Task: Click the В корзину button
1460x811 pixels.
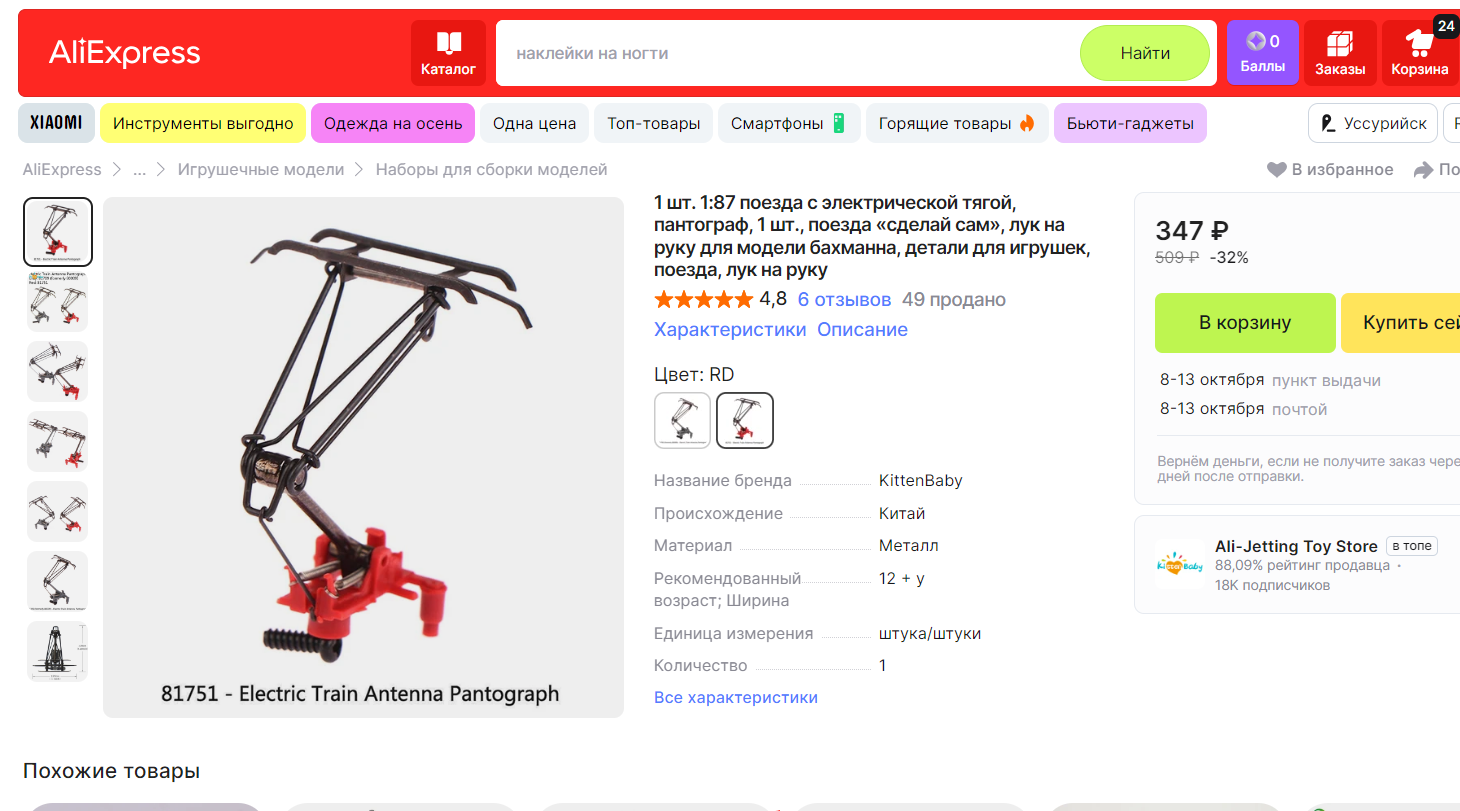Action: [x=1245, y=323]
